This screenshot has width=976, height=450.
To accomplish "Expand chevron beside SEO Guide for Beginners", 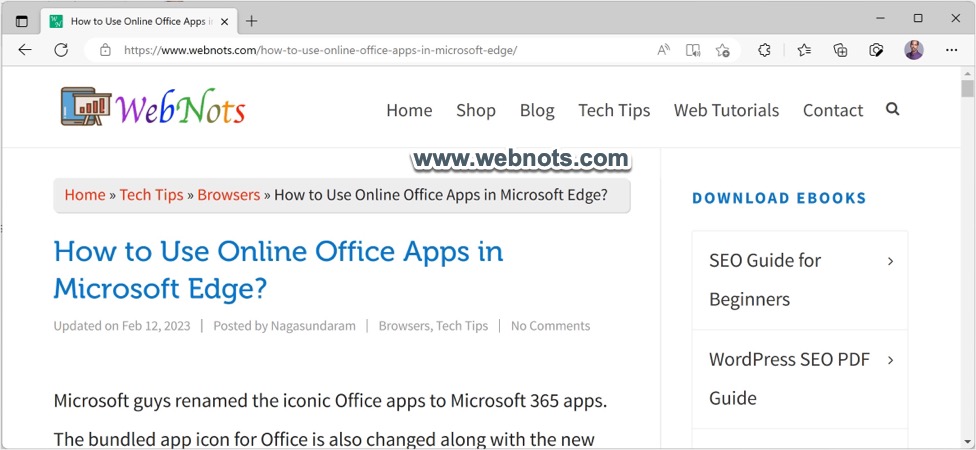I will tap(890, 261).
